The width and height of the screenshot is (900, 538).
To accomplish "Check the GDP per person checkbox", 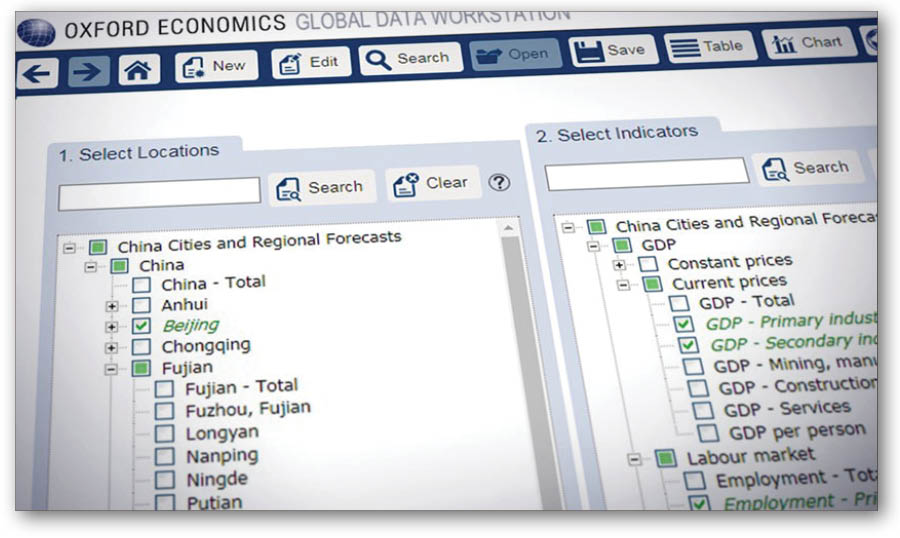I will pos(708,434).
